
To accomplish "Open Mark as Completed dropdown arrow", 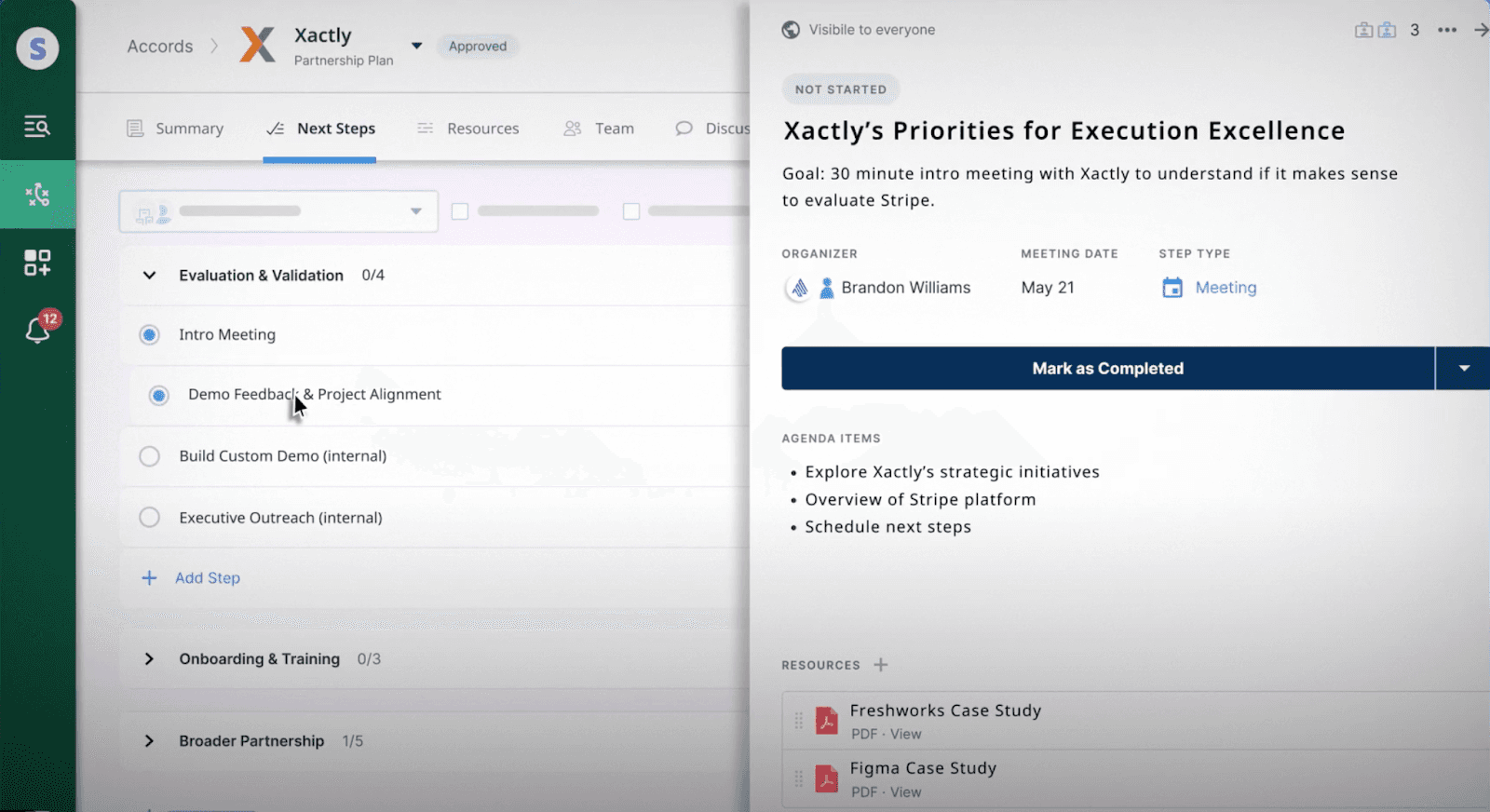I will pyautogui.click(x=1464, y=369).
